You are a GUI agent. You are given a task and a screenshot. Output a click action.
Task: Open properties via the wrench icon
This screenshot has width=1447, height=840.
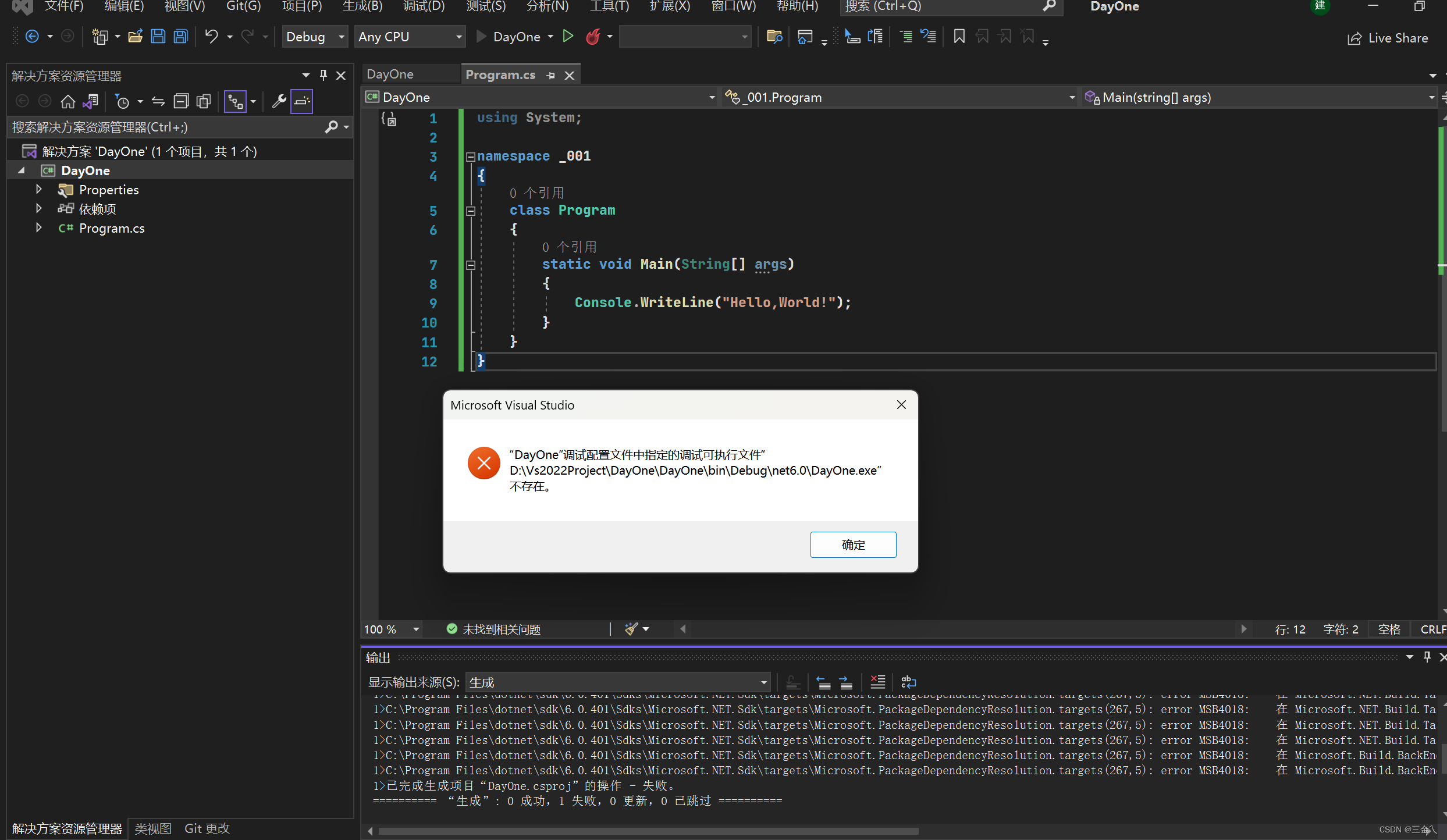[279, 101]
